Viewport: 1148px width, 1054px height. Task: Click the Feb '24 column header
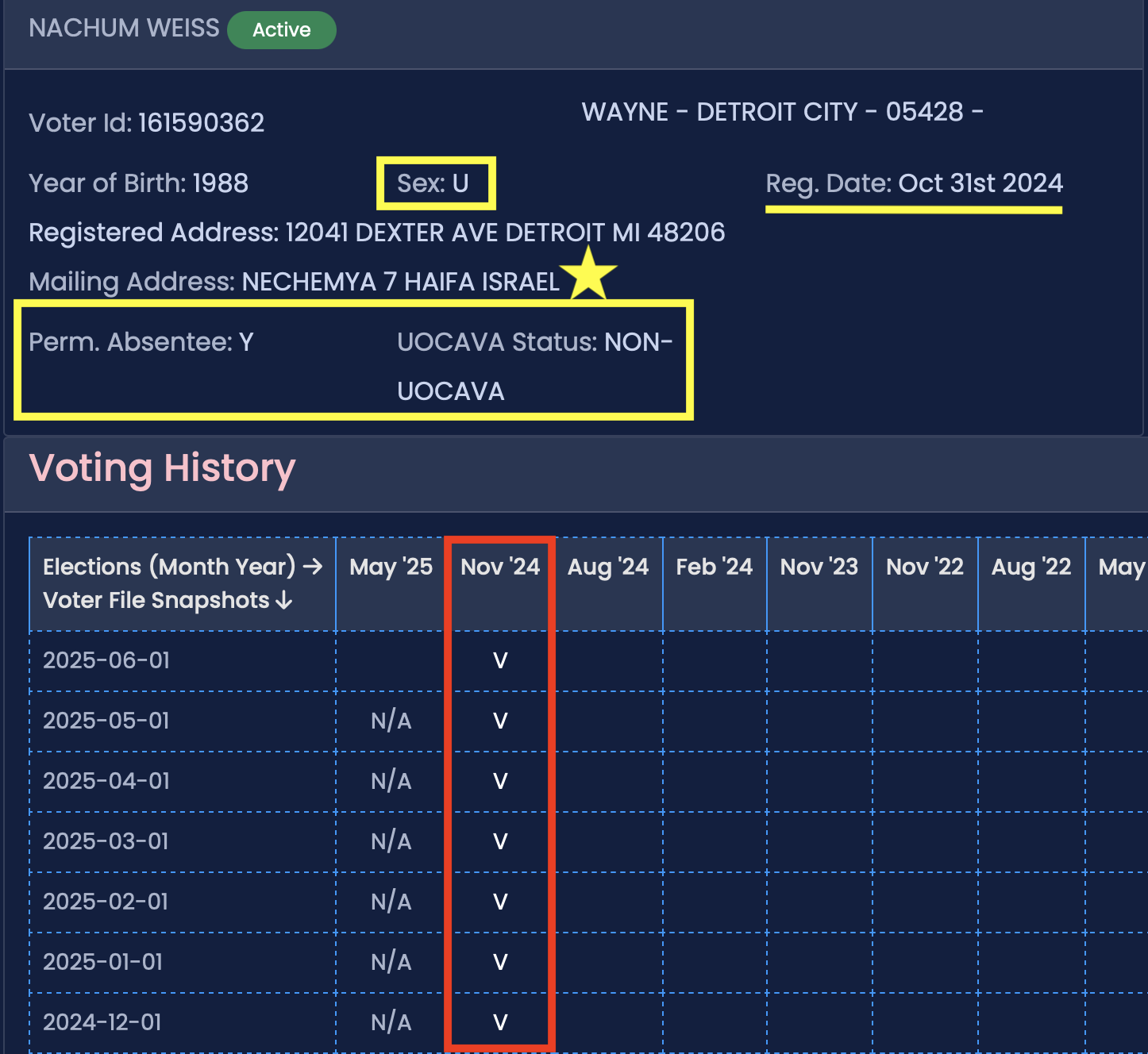point(714,567)
